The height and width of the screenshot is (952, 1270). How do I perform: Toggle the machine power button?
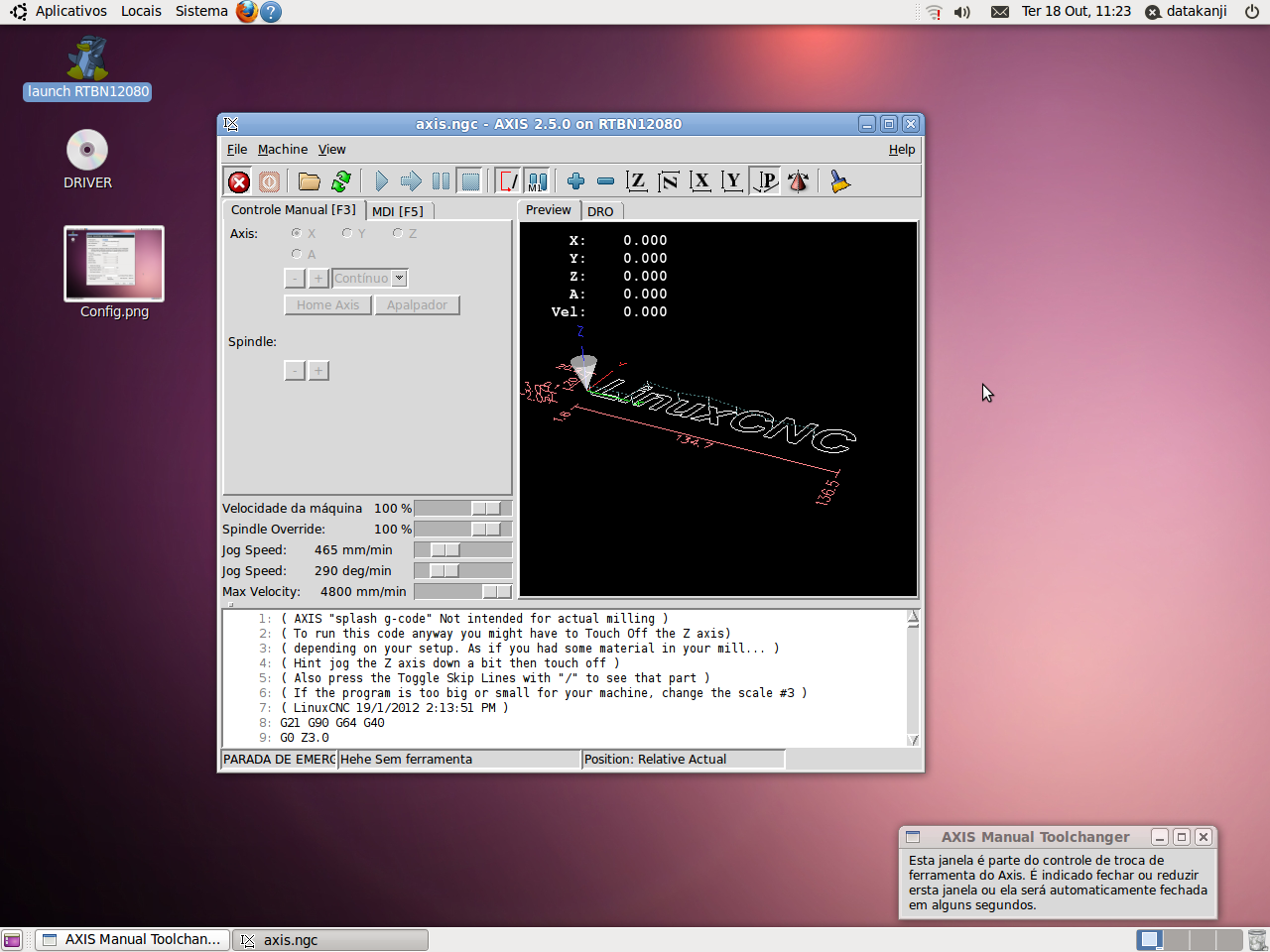269,181
